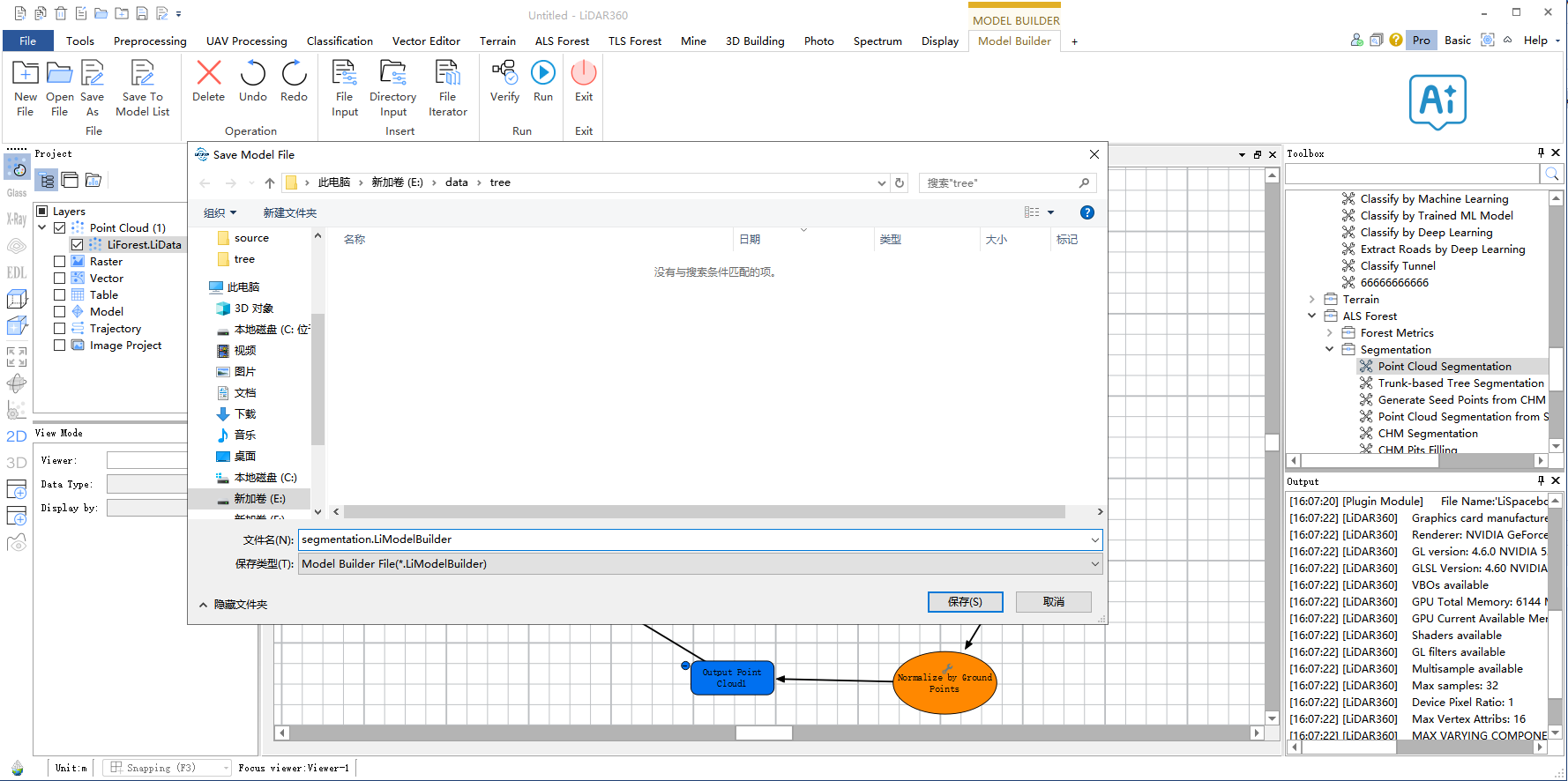1568x781 pixels.
Task: Click the 文件名 filename input field
Action: [692, 539]
